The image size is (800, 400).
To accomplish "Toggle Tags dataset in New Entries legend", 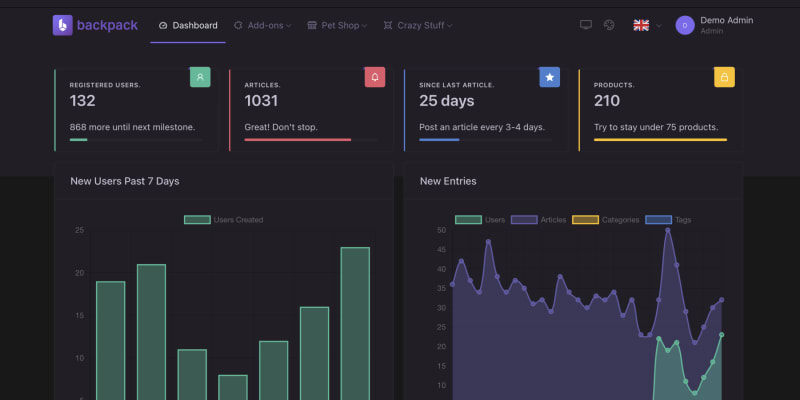I will (670, 220).
